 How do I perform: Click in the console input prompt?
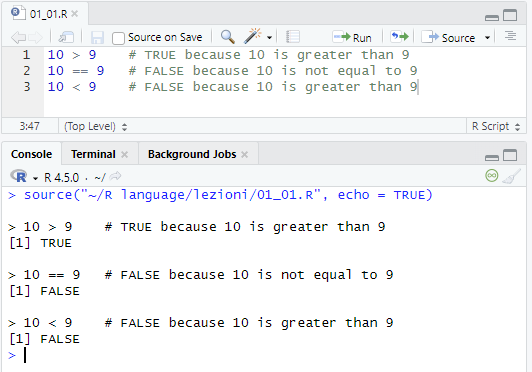point(265,355)
